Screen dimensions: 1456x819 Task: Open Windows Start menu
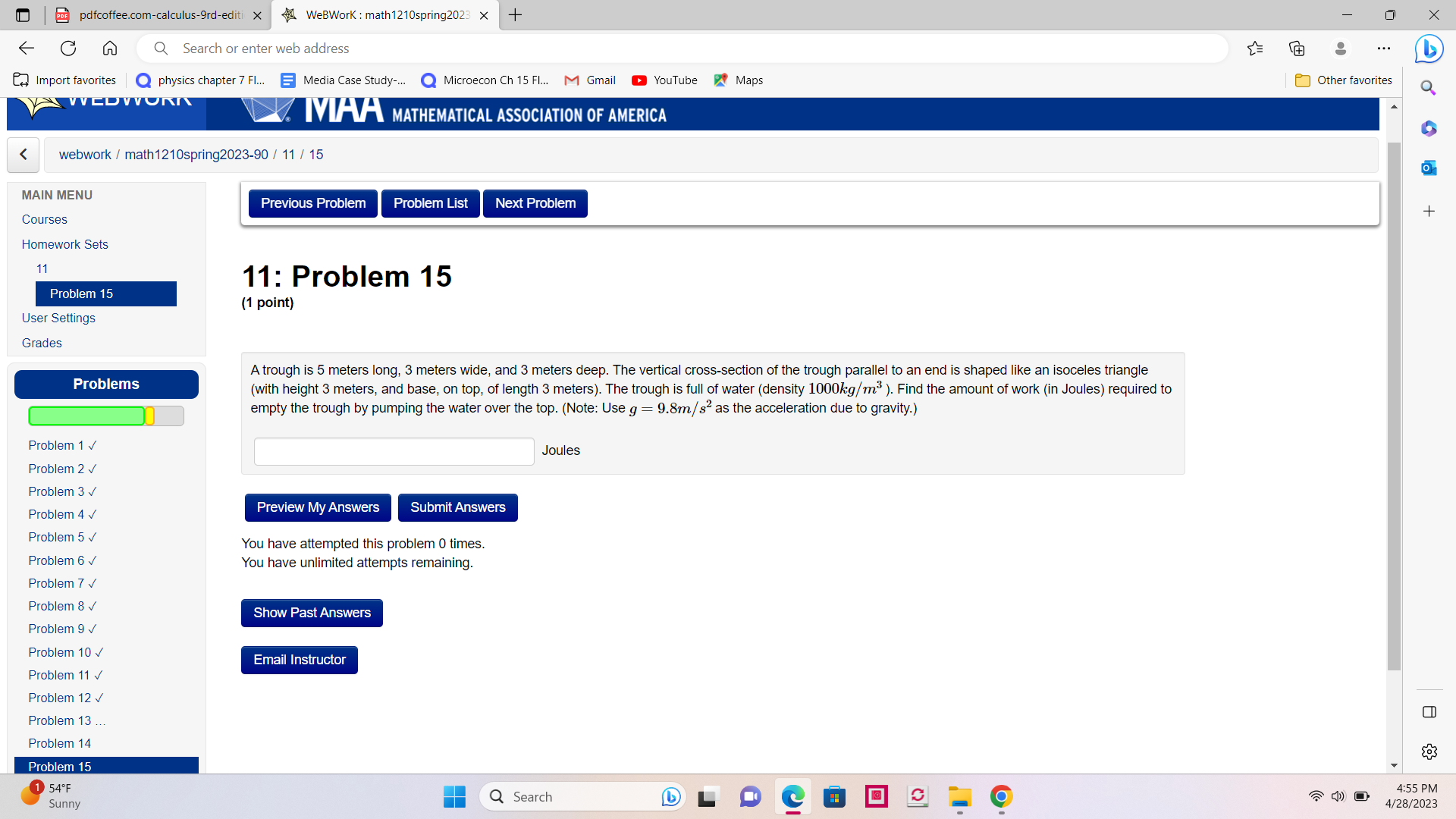point(454,797)
